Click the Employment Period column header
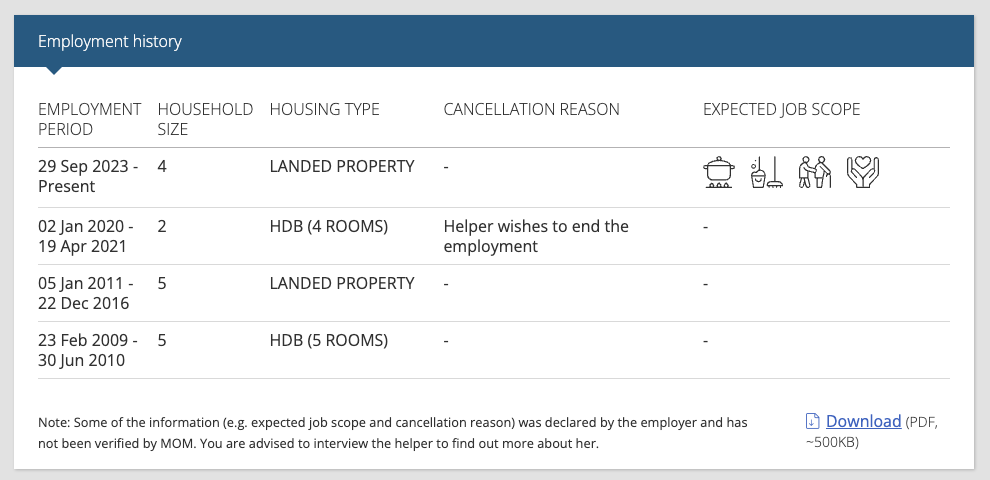 (x=89, y=119)
